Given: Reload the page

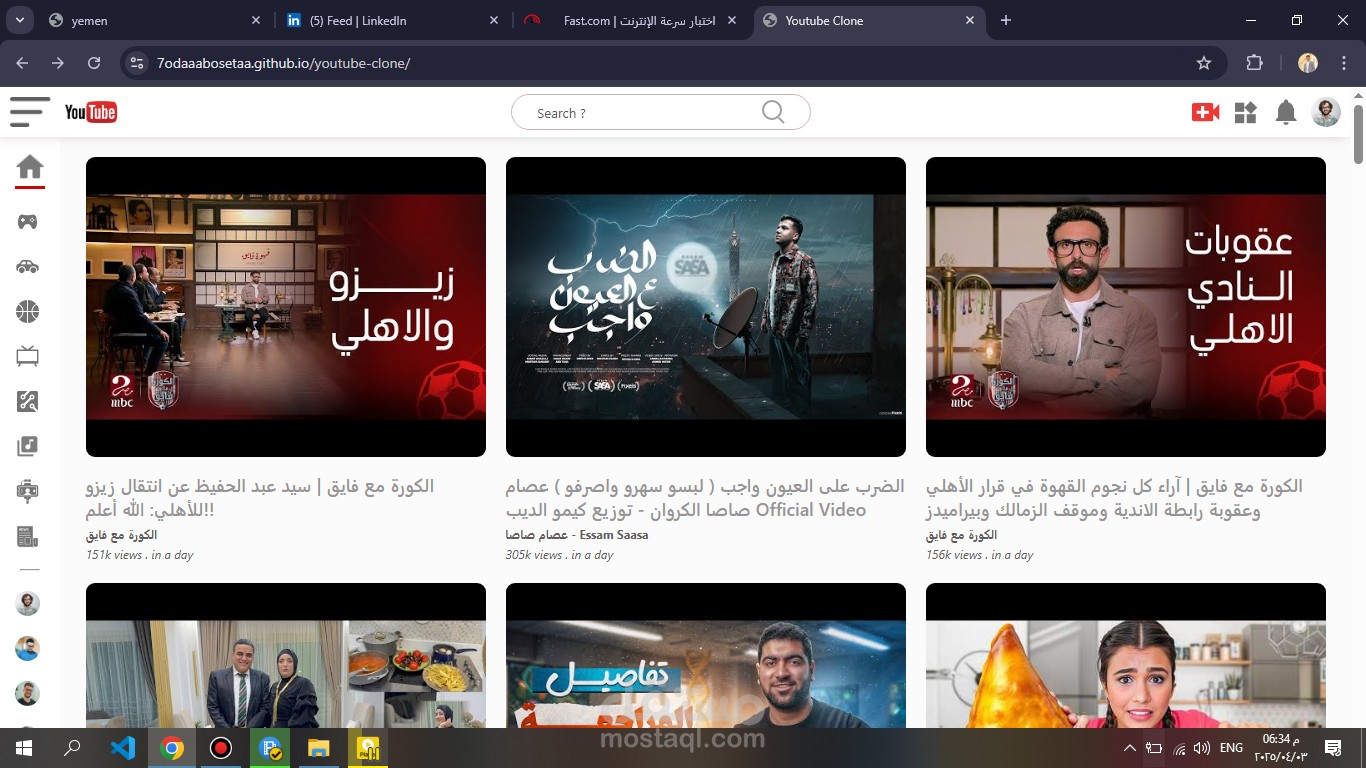Looking at the screenshot, I should pyautogui.click(x=94, y=63).
